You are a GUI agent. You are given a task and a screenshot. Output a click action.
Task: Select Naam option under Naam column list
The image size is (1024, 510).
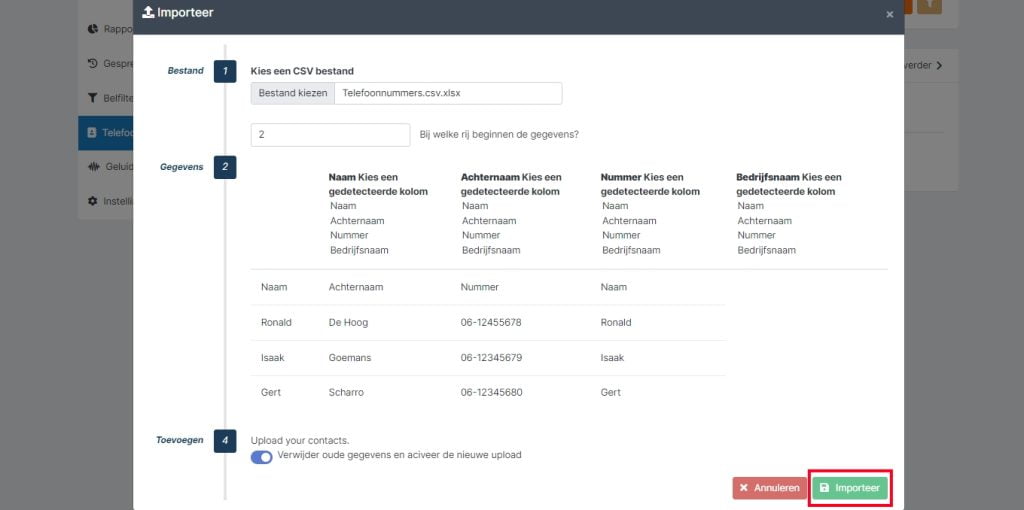(344, 206)
